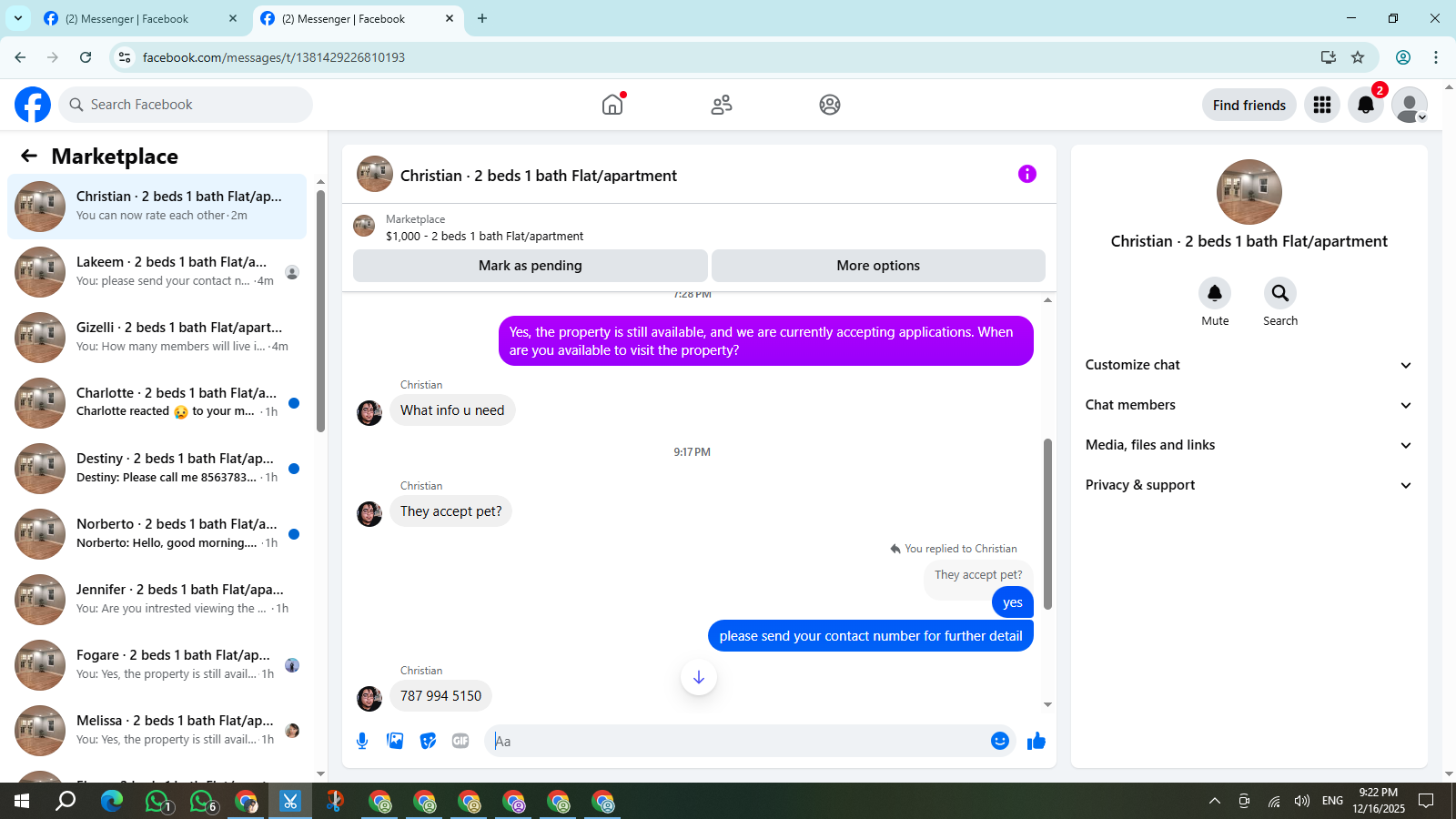Open the Jennifer conversation
The width and height of the screenshot is (1456, 819).
[x=157, y=600]
